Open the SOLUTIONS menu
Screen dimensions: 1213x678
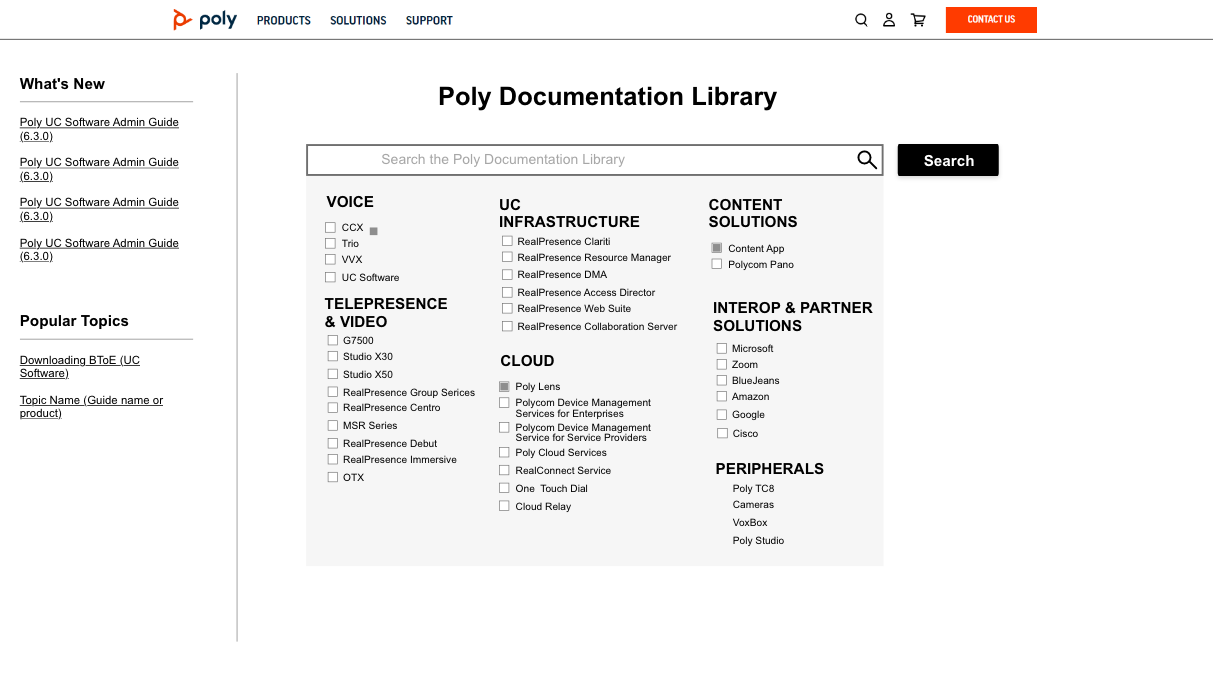(358, 20)
